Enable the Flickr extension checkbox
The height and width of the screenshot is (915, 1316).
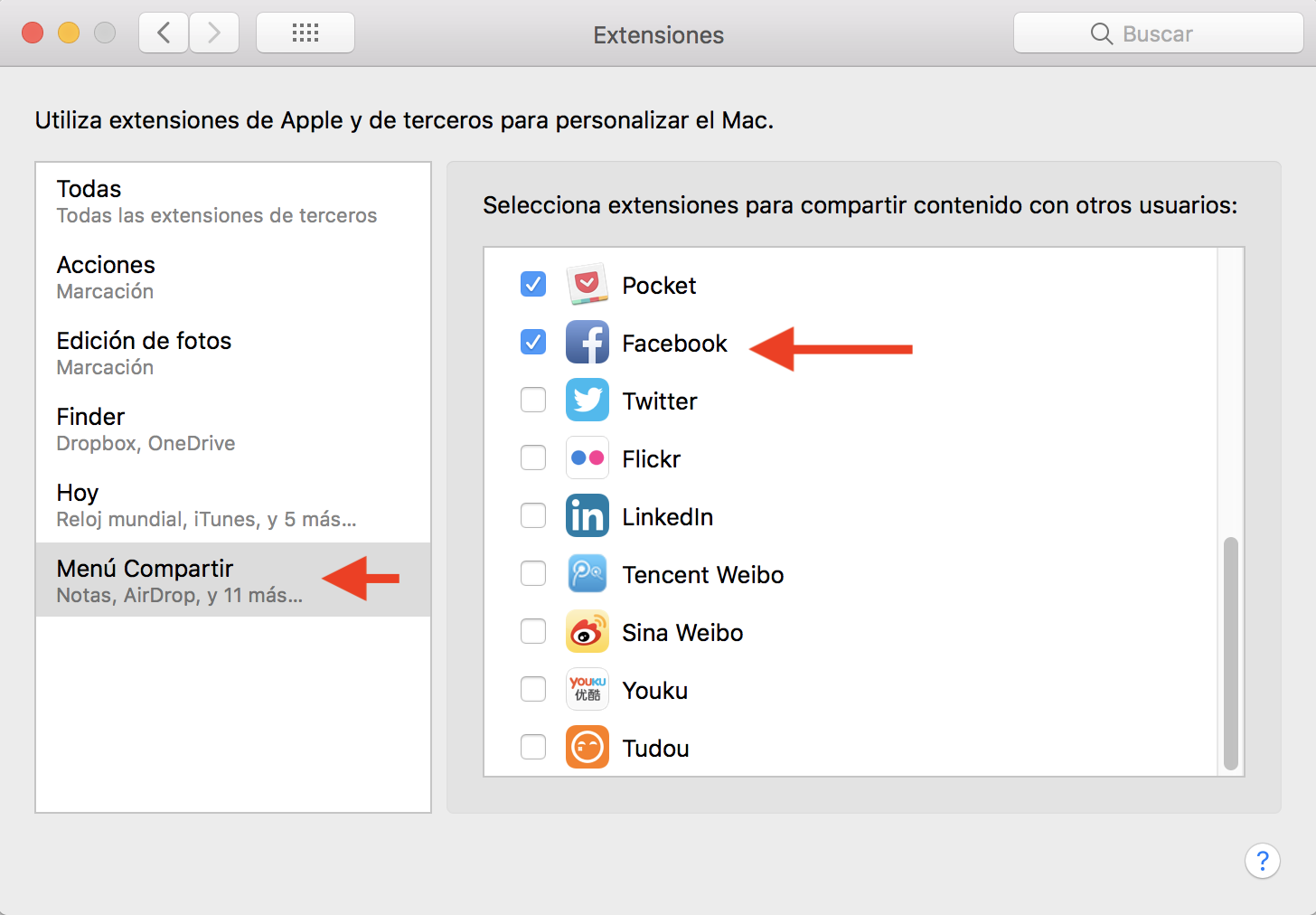(x=533, y=457)
